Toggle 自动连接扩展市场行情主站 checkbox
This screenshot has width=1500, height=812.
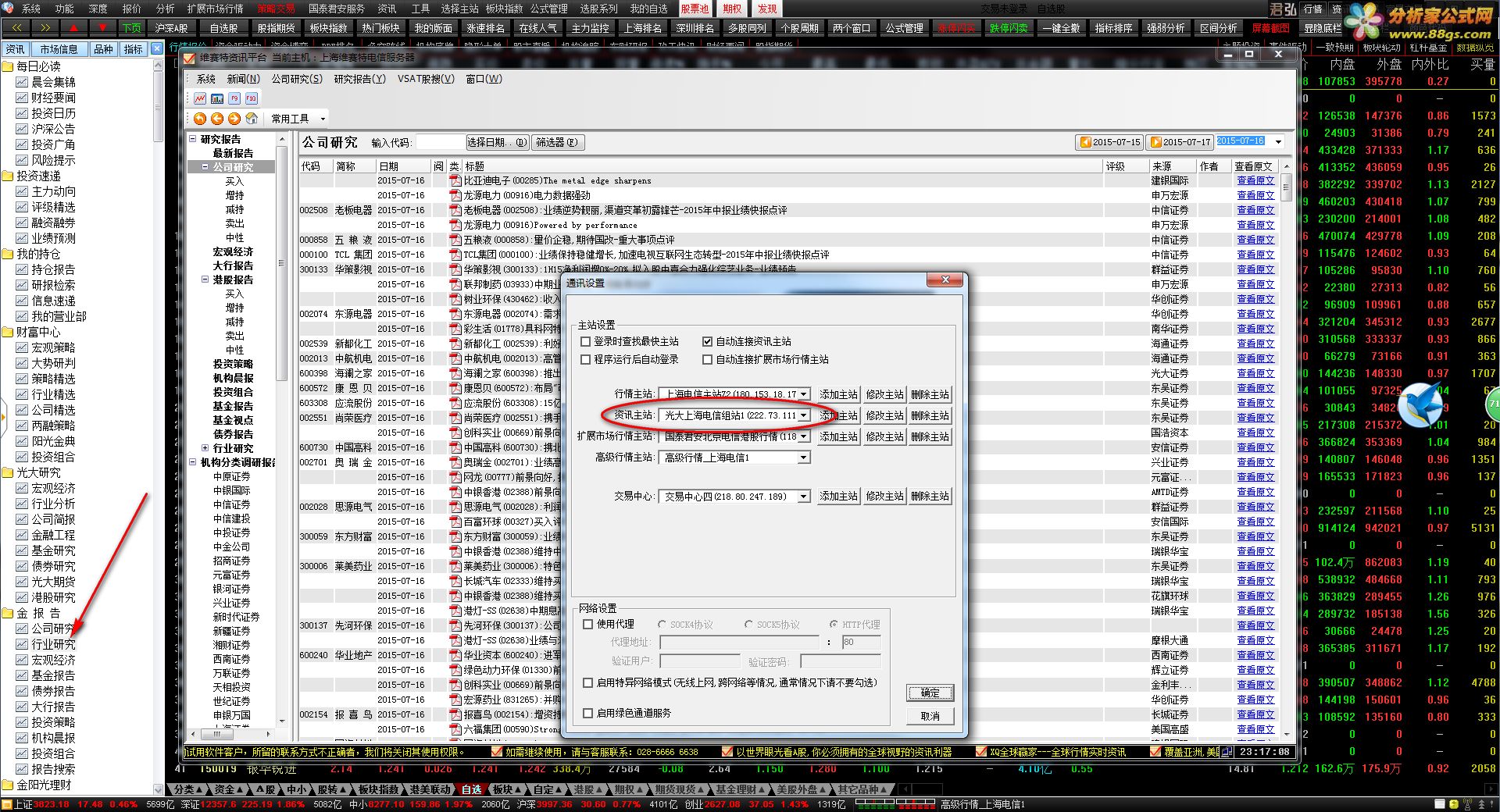(x=707, y=359)
